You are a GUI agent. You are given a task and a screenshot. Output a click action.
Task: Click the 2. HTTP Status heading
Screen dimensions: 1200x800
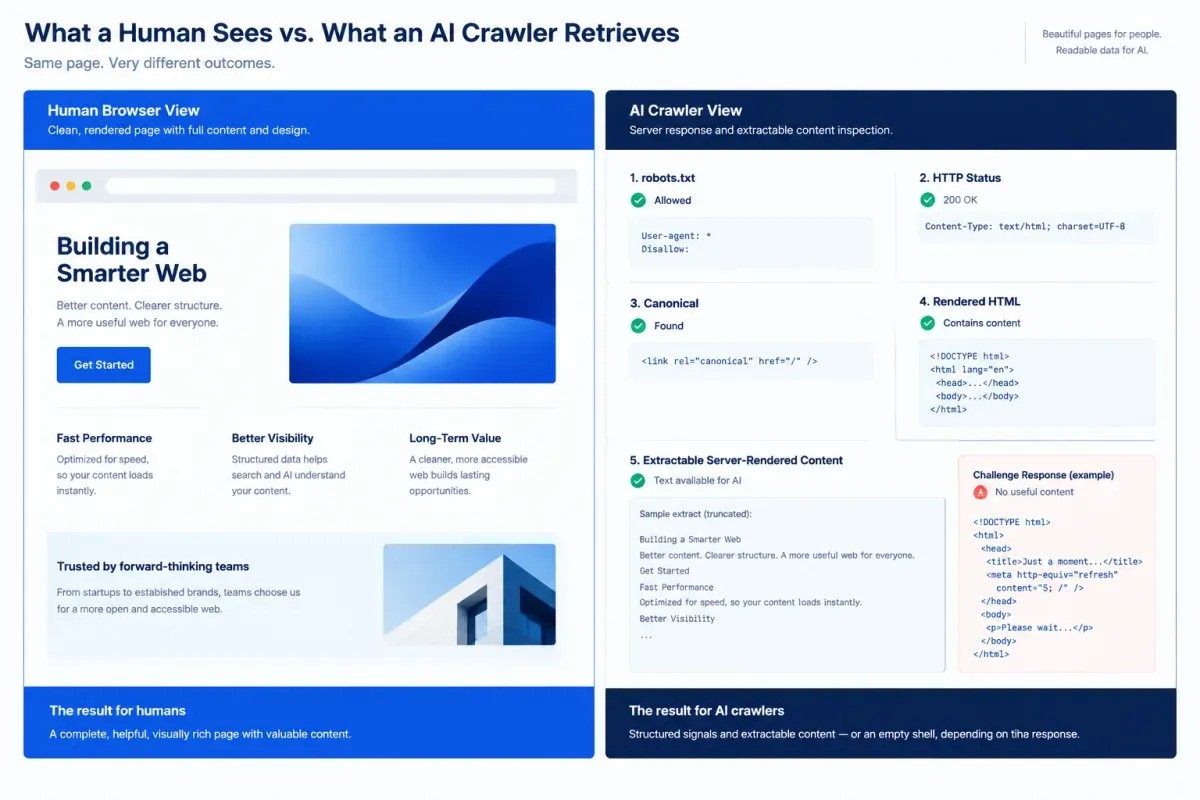pos(960,178)
